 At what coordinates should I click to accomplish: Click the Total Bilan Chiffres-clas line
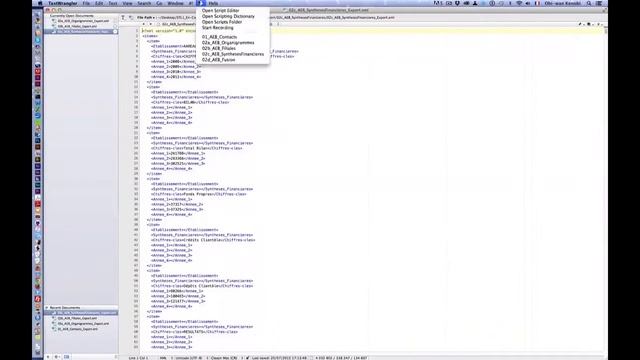click(x=196, y=148)
